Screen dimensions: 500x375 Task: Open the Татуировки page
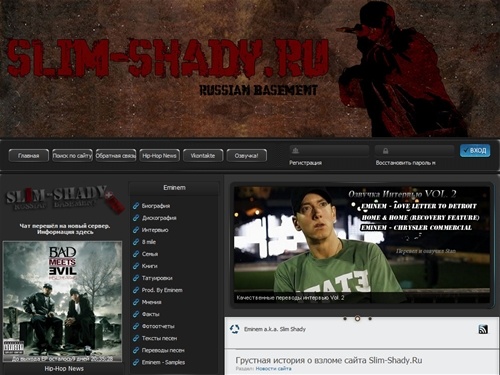(157, 278)
